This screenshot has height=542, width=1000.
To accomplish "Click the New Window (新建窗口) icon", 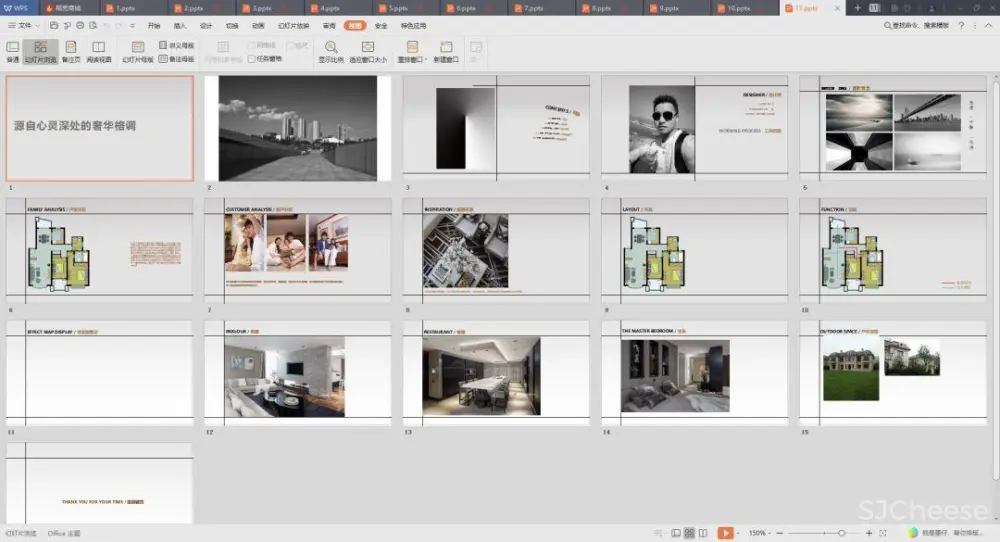I will point(446,47).
